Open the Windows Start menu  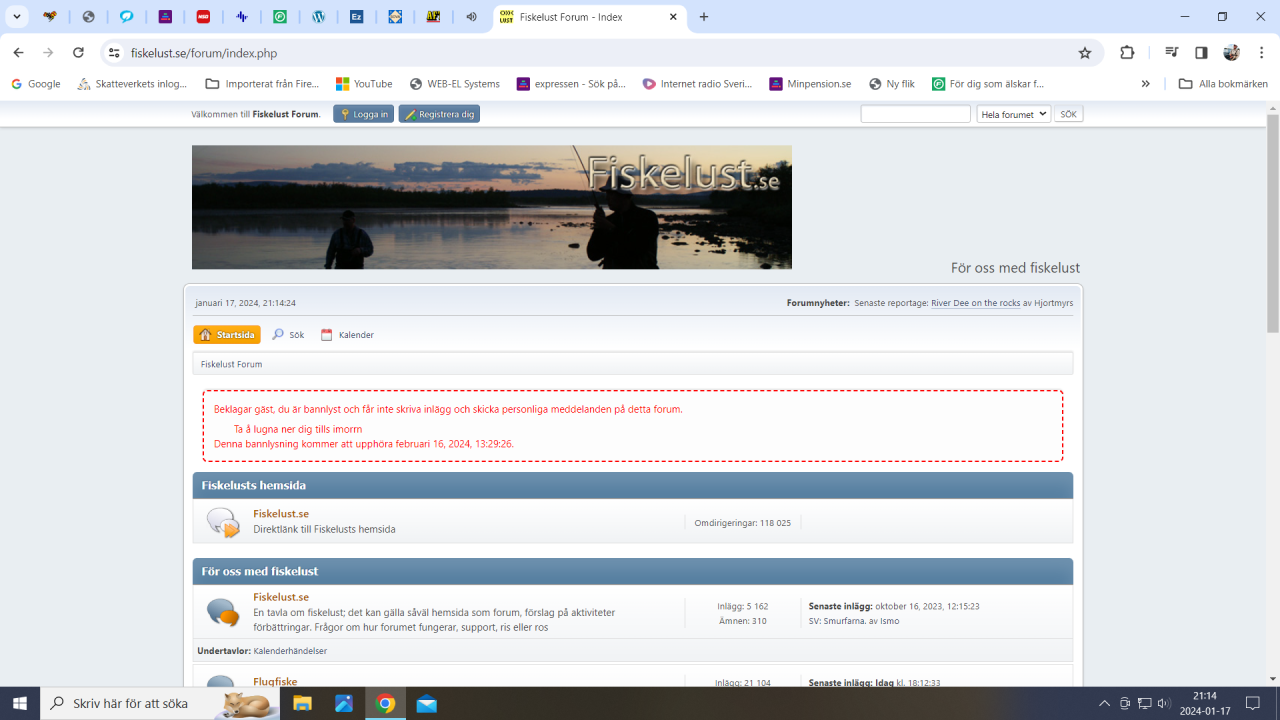coord(20,703)
